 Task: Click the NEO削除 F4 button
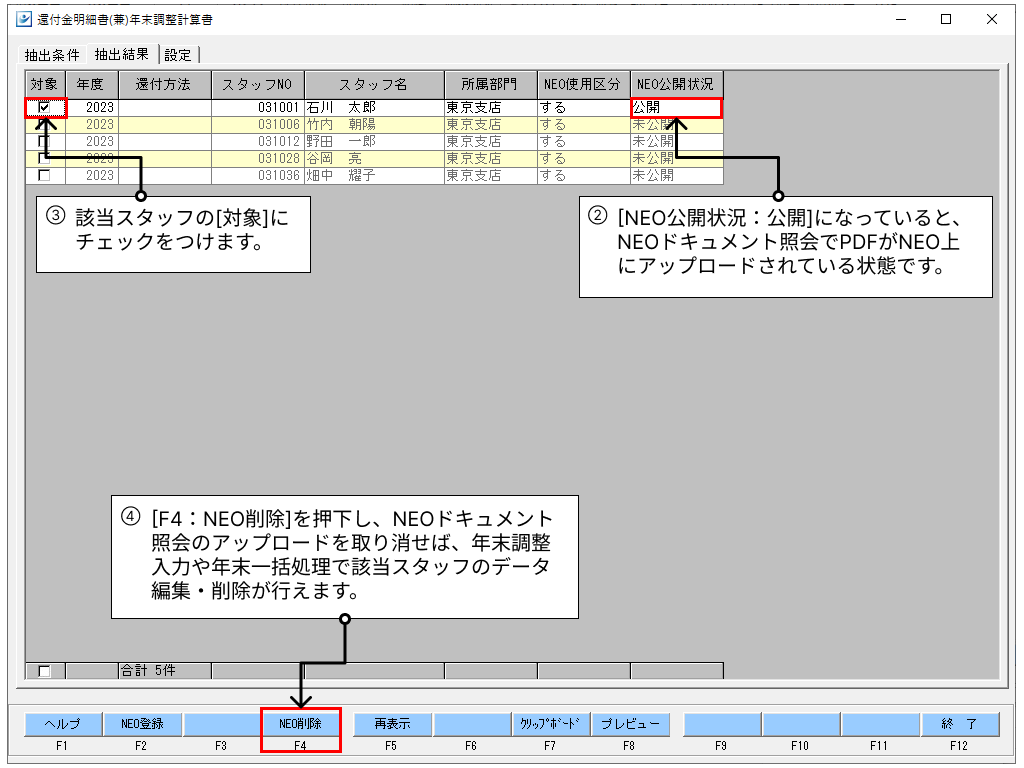(300, 724)
